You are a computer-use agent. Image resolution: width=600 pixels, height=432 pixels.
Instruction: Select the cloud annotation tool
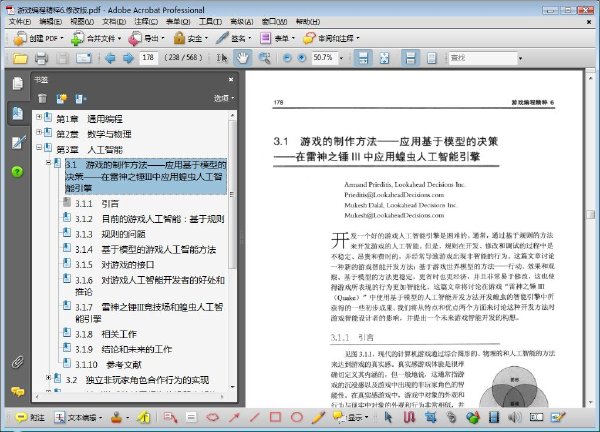click(x=212, y=417)
